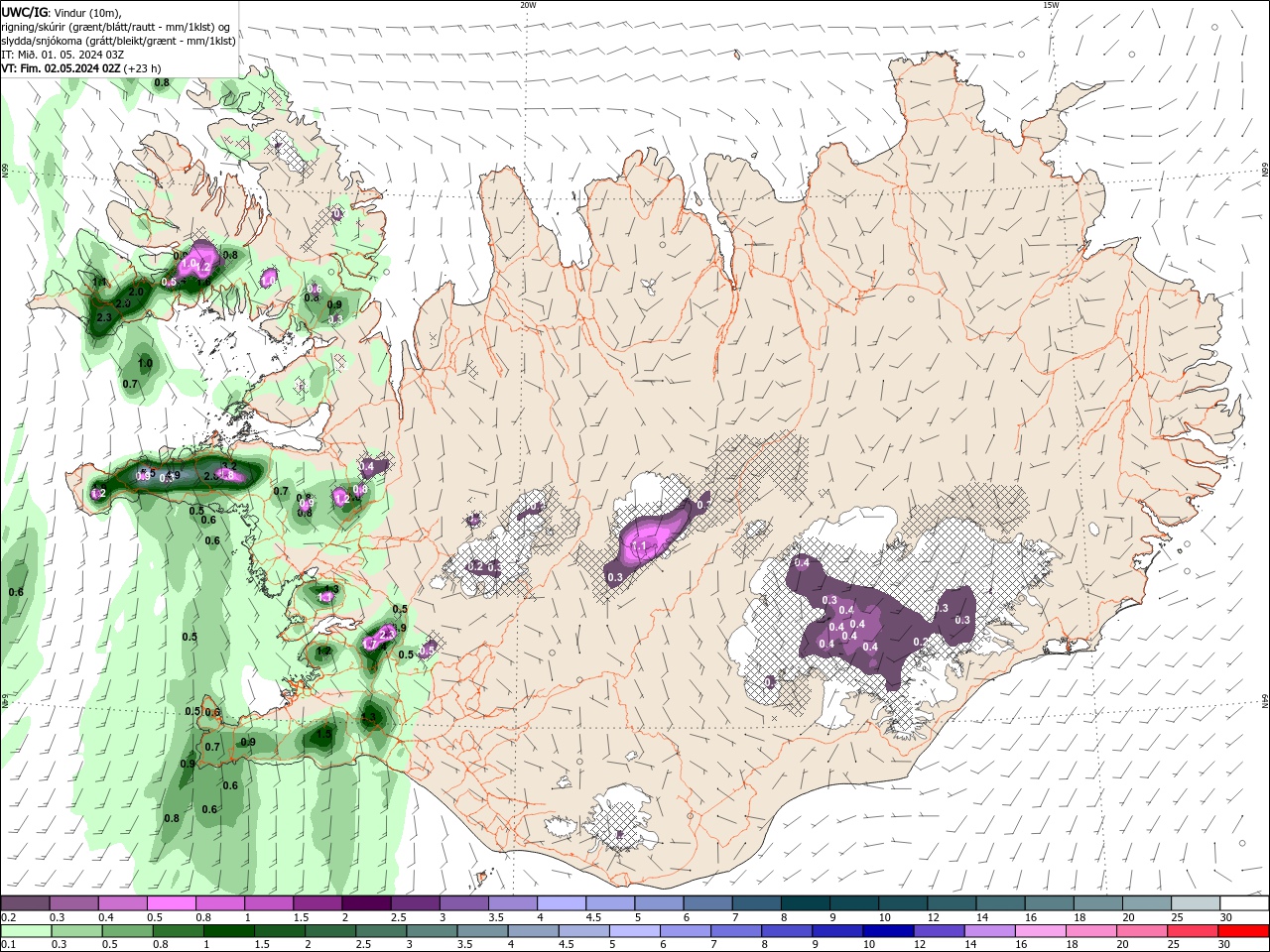The width and height of the screenshot is (1270, 952).
Task: Click the '2.0' rainfall value in Westfjords
Action: (136, 292)
